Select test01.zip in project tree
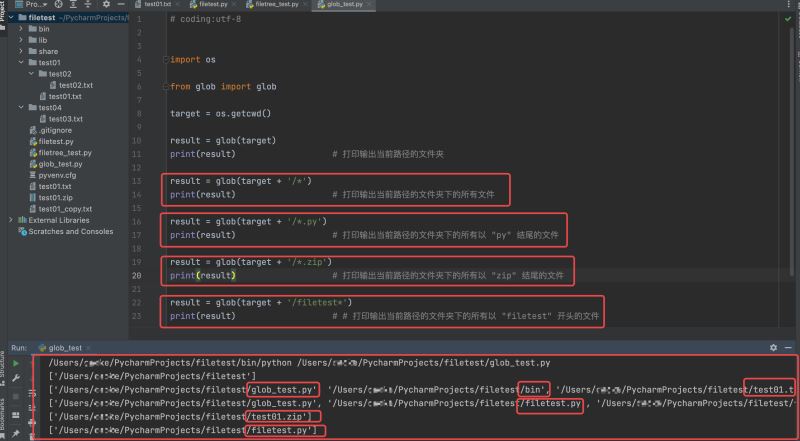800x441 pixels. (x=54, y=197)
